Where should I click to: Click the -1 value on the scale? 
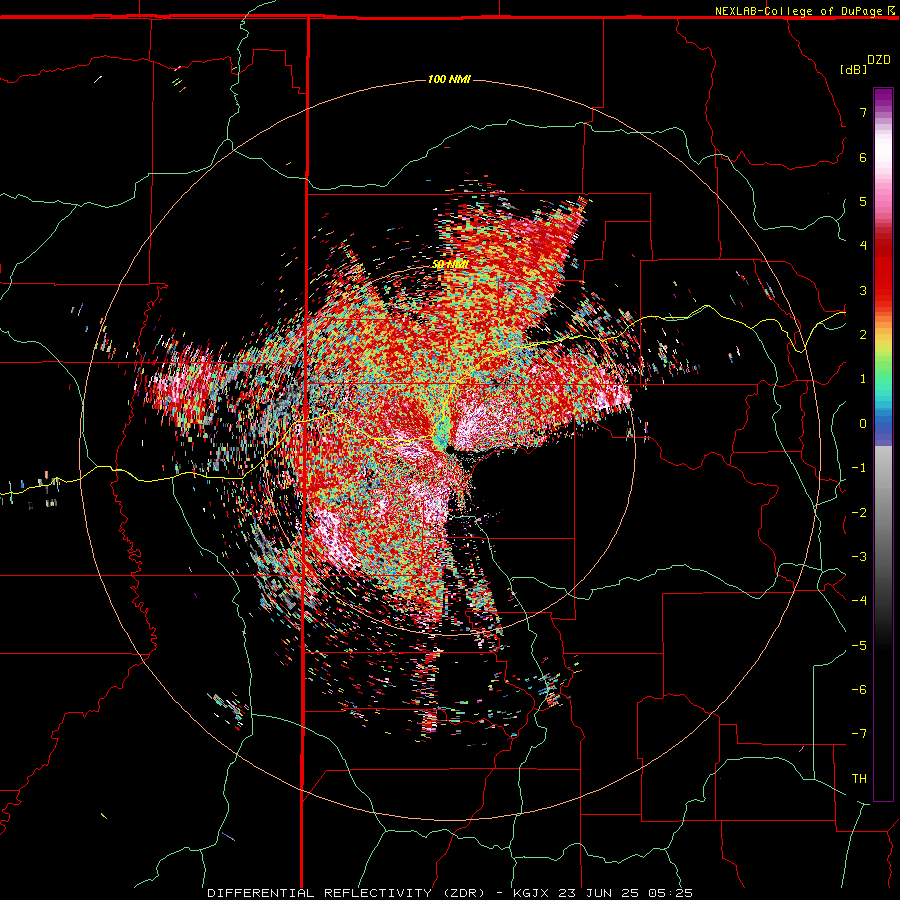click(859, 468)
